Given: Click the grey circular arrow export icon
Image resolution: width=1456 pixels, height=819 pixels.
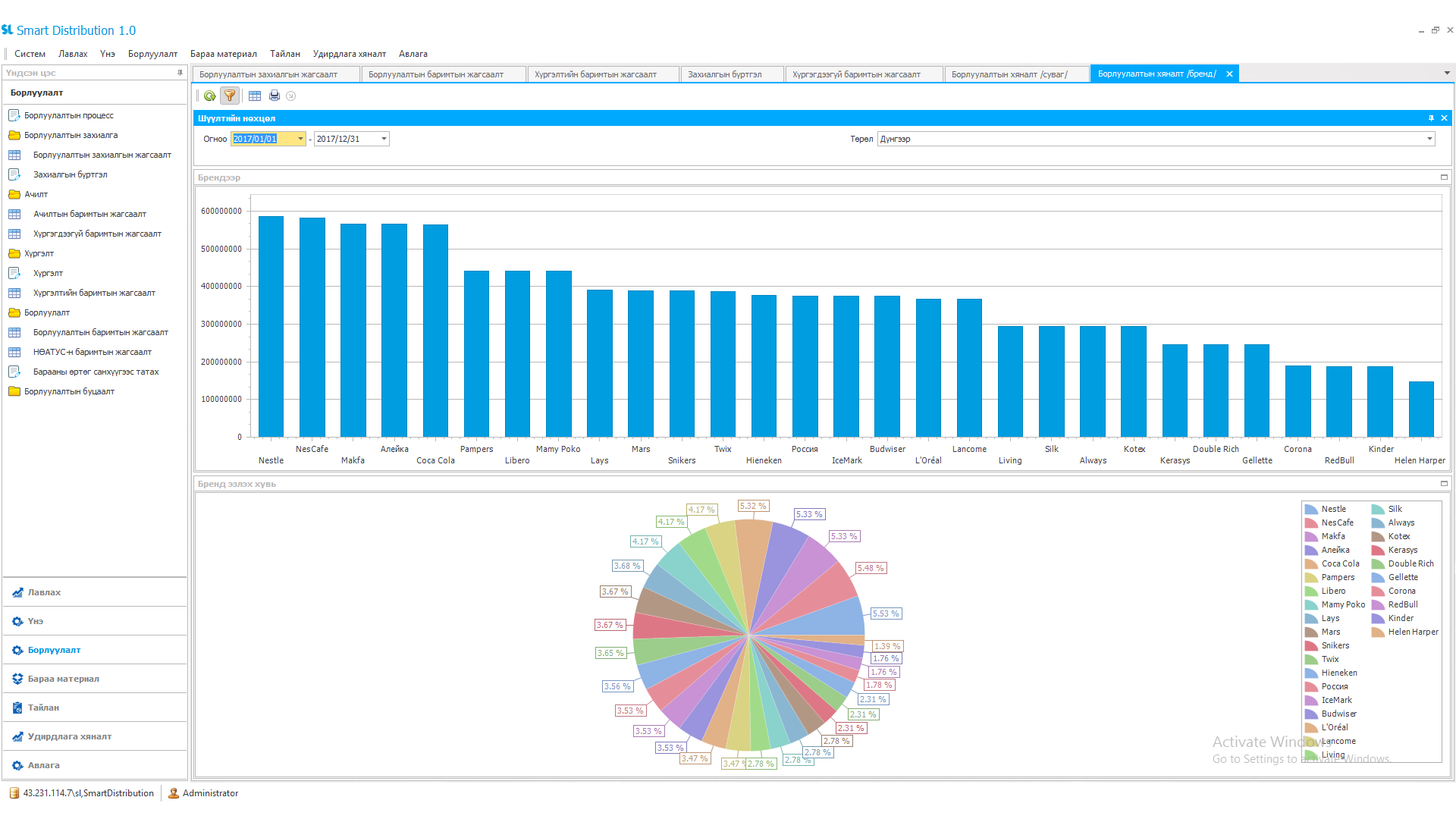Looking at the screenshot, I should coord(291,96).
